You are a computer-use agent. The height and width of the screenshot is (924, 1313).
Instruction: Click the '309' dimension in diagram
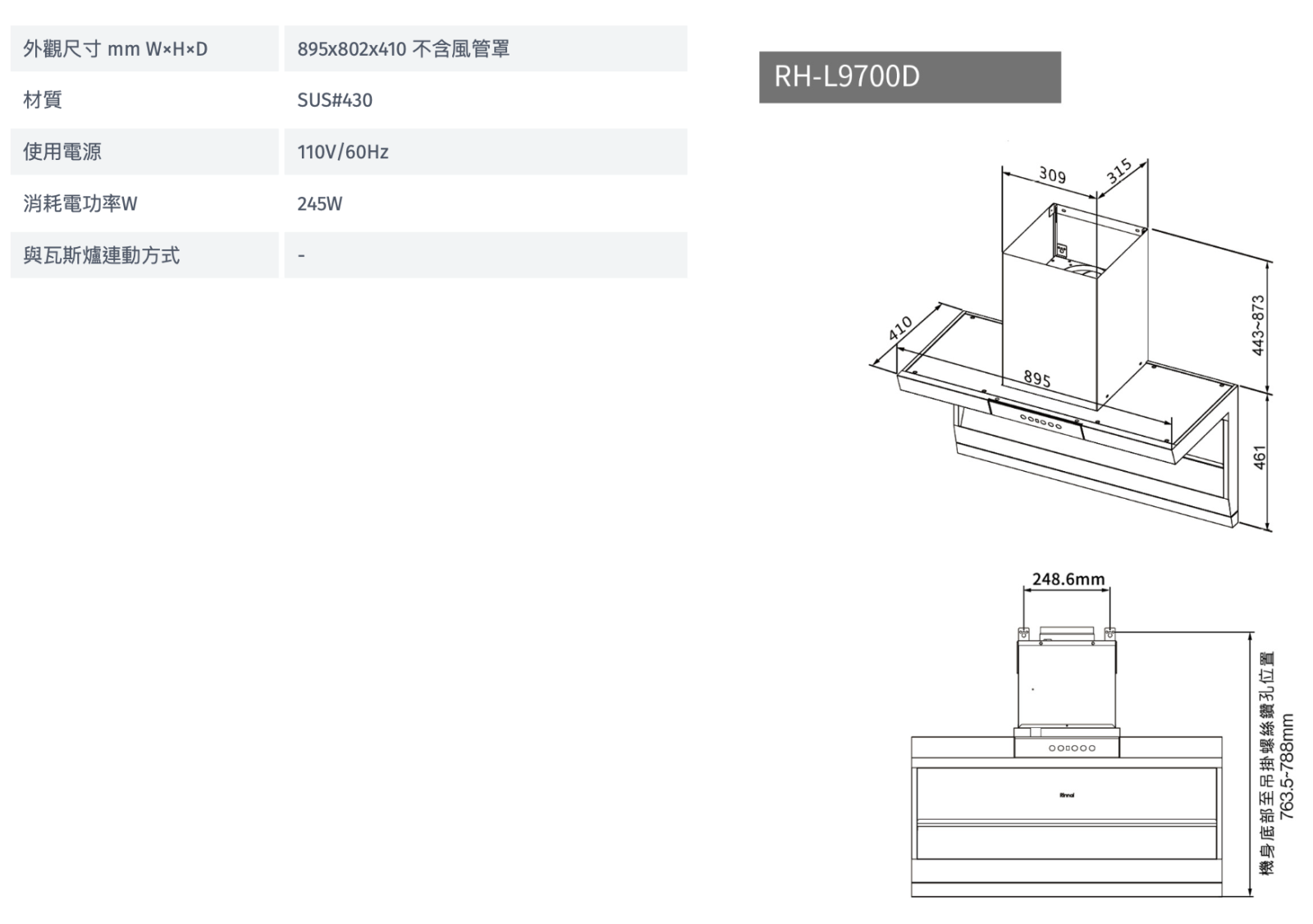tap(1052, 176)
